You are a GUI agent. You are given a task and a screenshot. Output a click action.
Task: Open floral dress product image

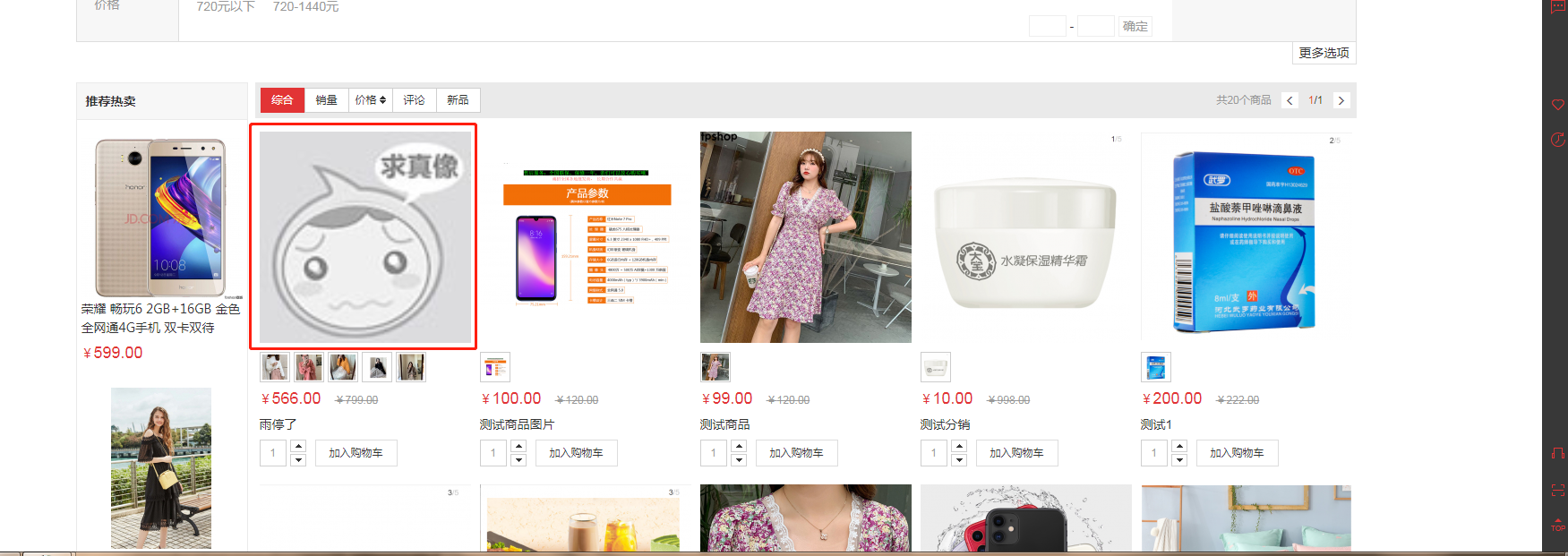(x=806, y=237)
